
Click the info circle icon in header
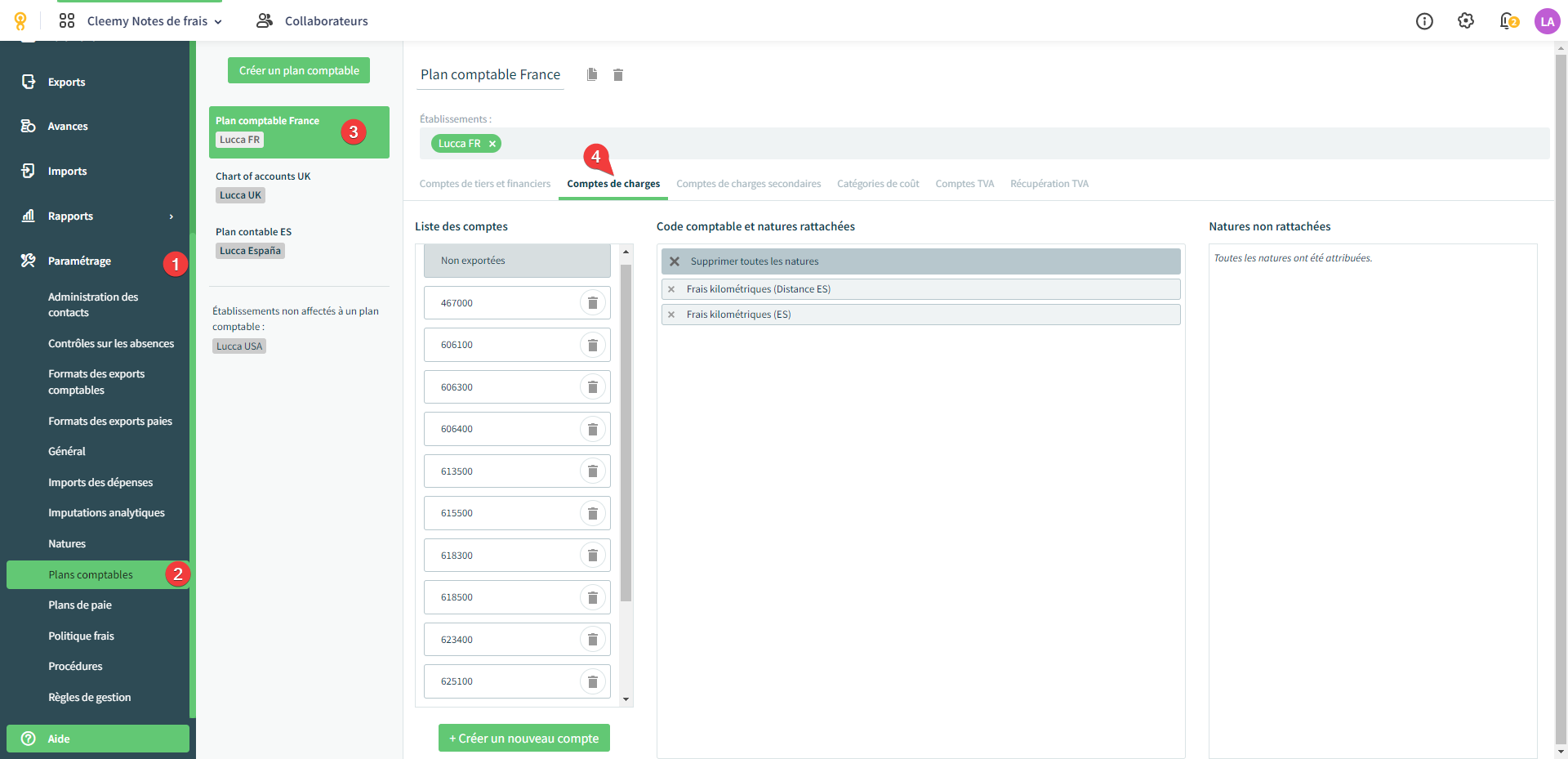click(1424, 21)
